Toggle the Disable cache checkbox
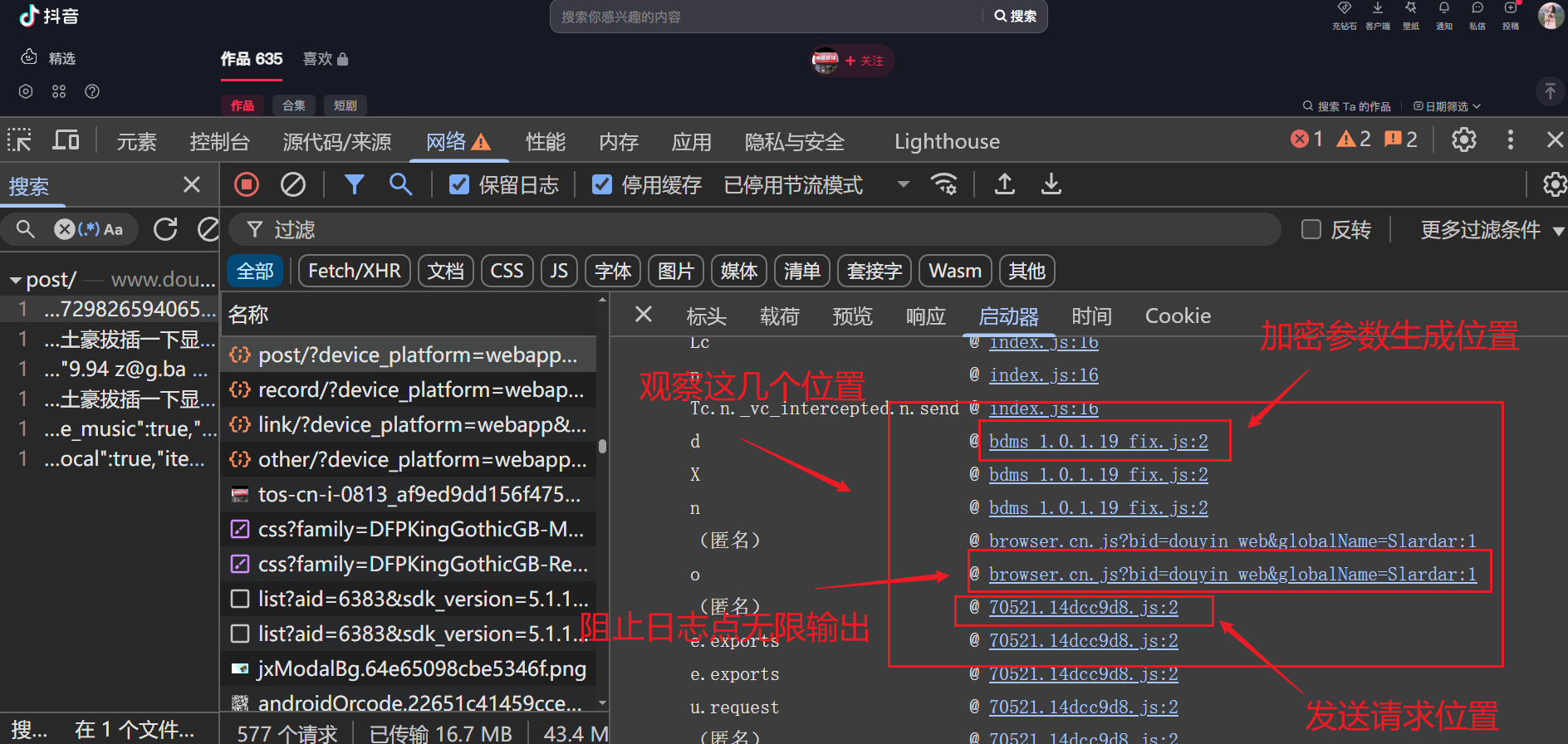Image resolution: width=1568 pixels, height=744 pixels. [x=602, y=184]
